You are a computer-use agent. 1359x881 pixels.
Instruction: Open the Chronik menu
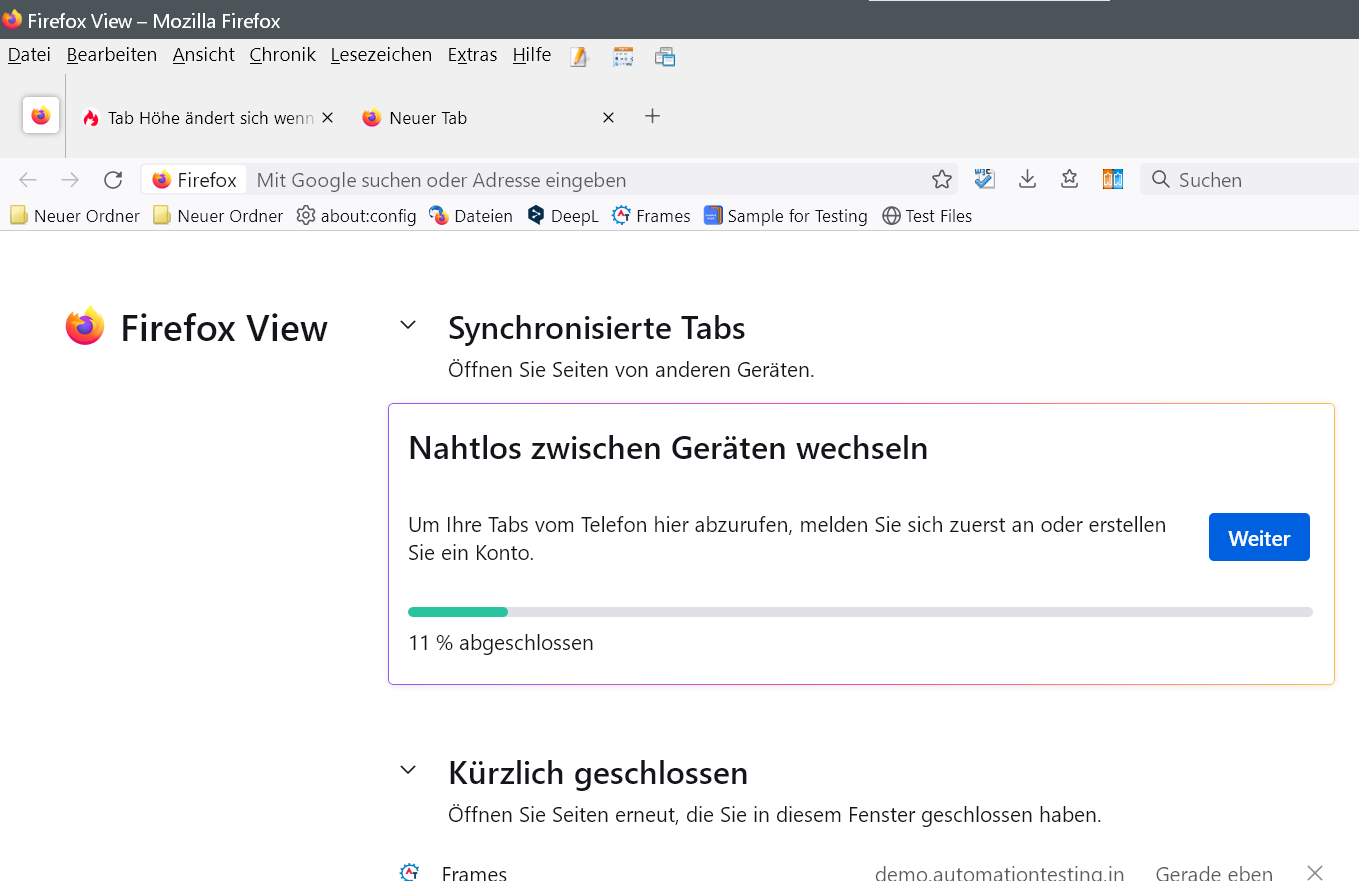coord(282,55)
